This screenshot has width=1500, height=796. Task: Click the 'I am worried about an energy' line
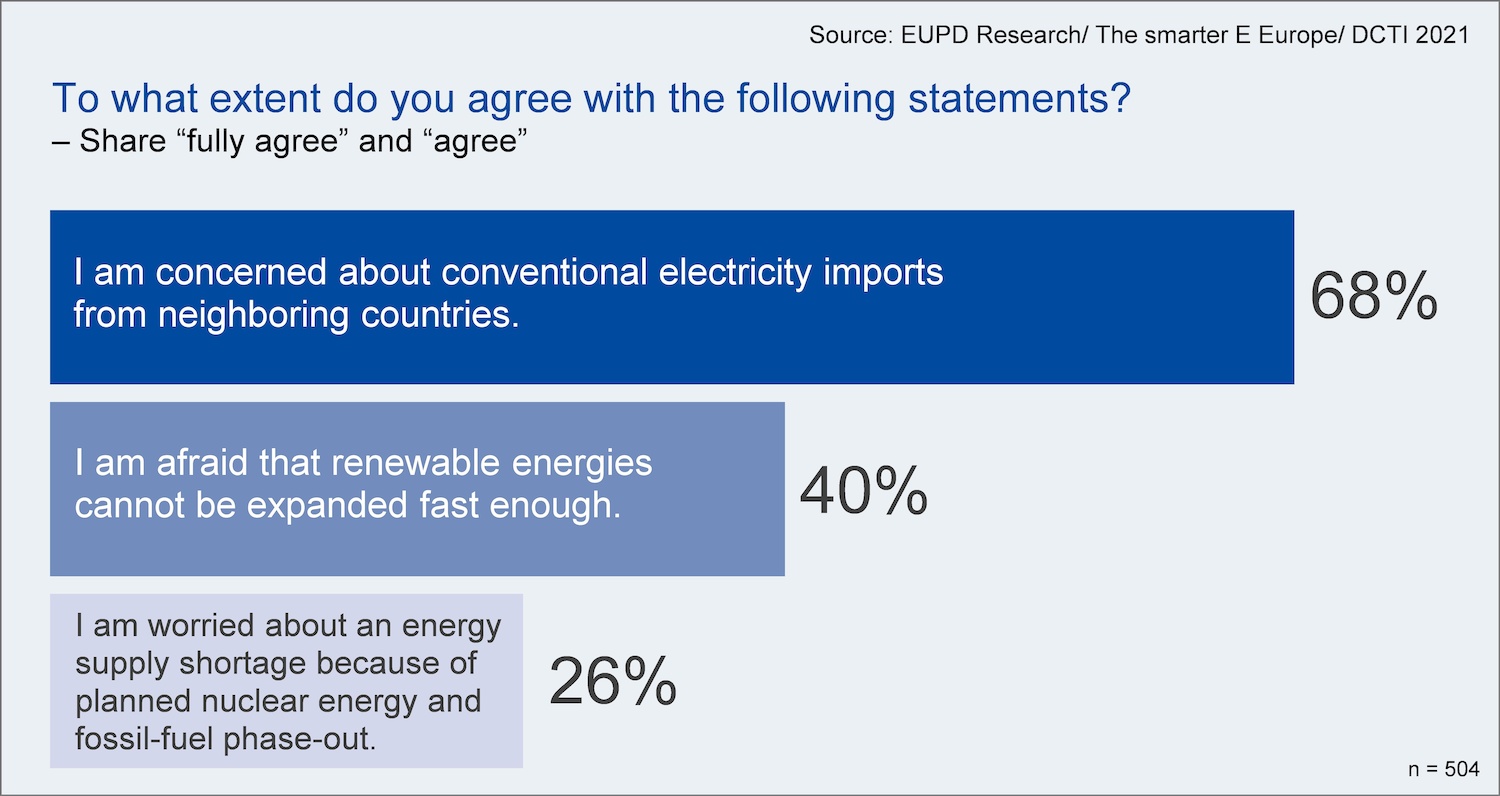click(x=288, y=626)
